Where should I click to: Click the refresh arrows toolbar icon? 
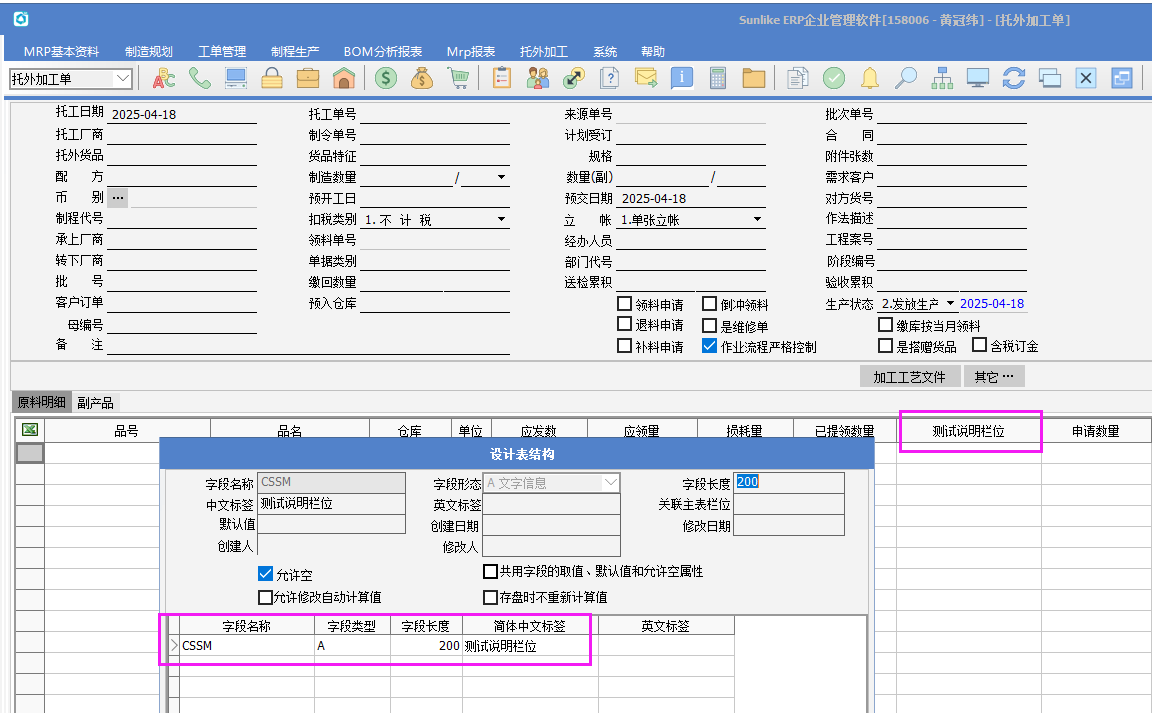tap(1014, 78)
